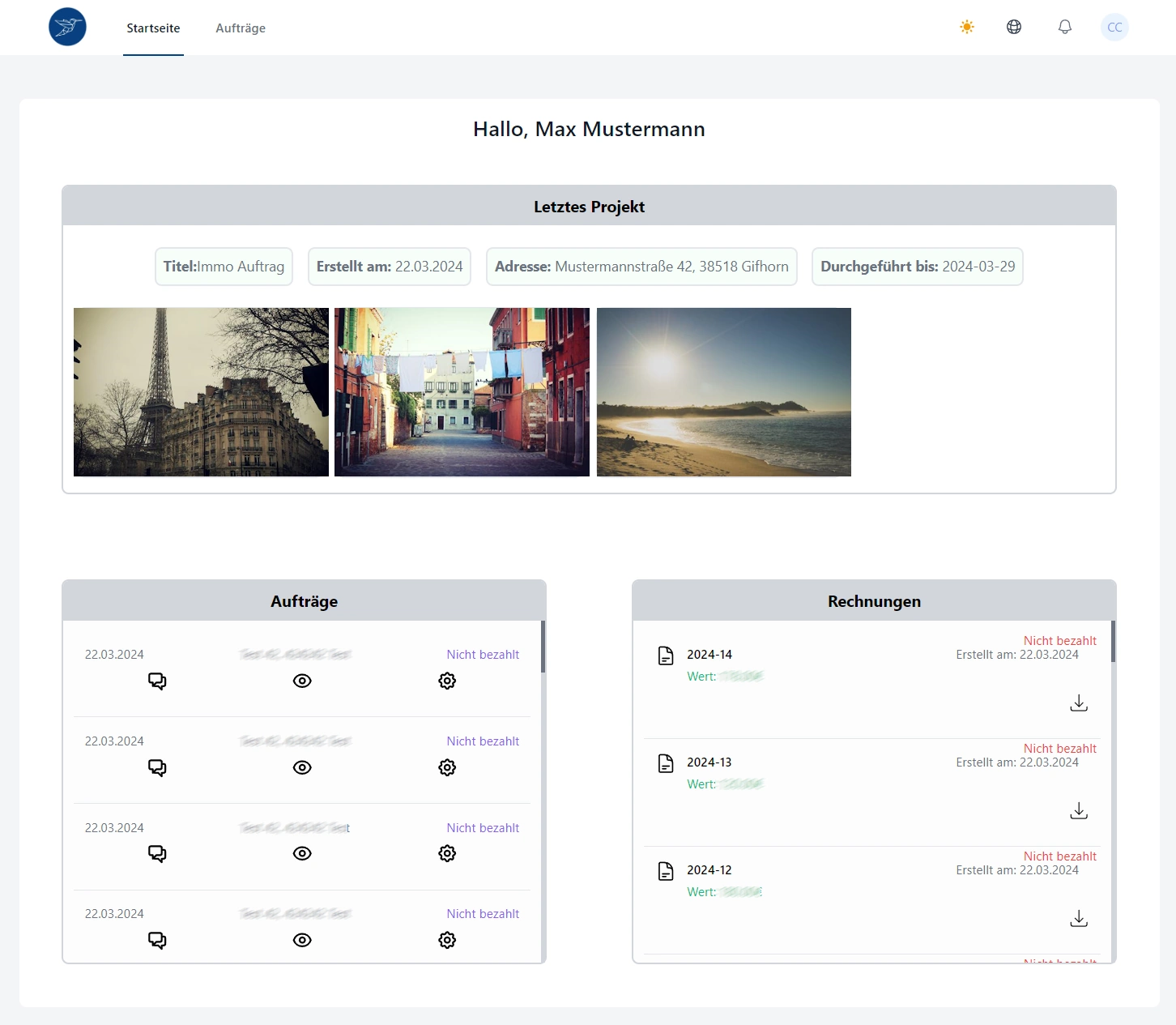View the first order via eye icon
This screenshot has width=1176, height=1025.
point(302,681)
